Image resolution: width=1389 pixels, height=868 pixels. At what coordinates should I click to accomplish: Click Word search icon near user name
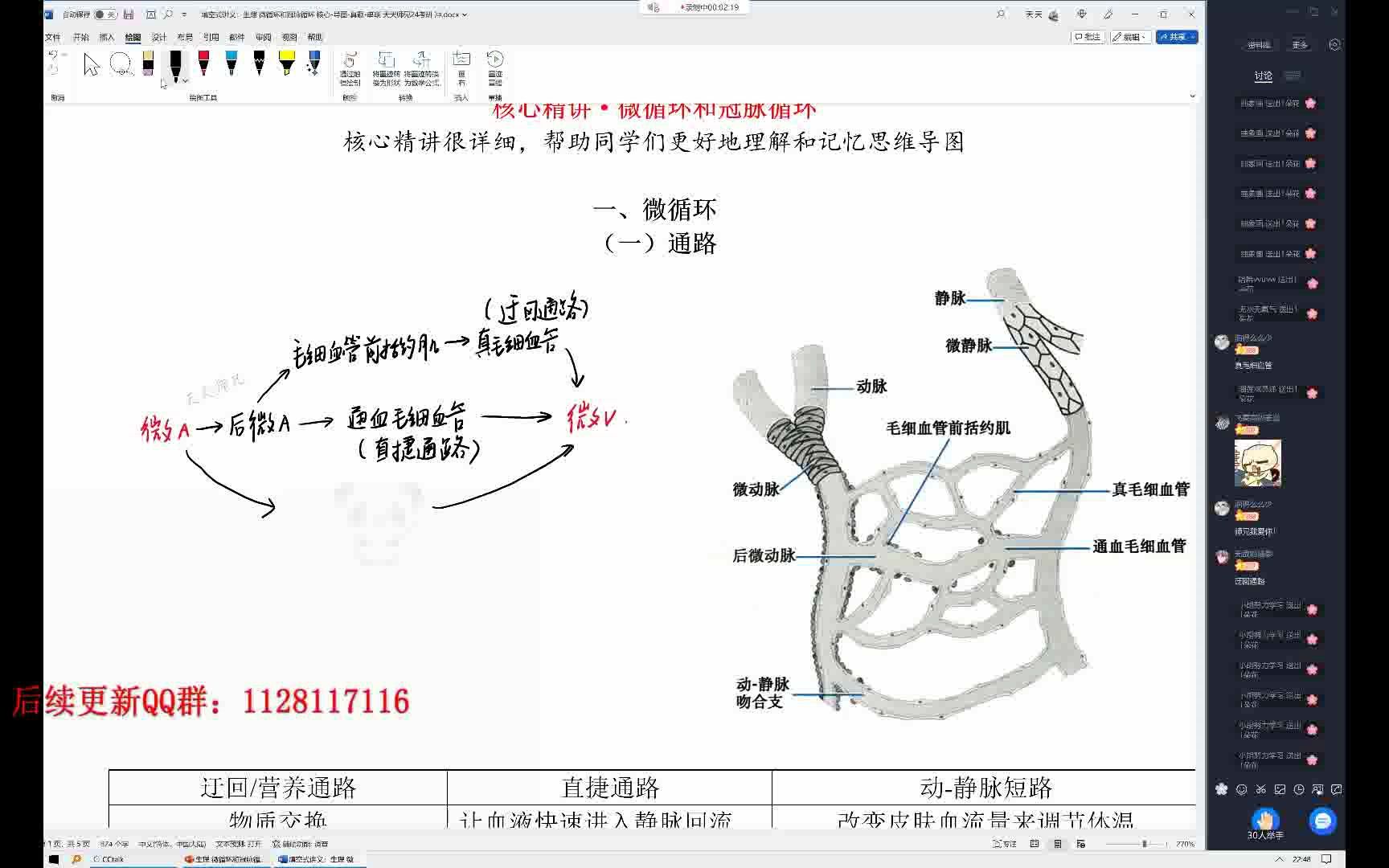(1001, 14)
